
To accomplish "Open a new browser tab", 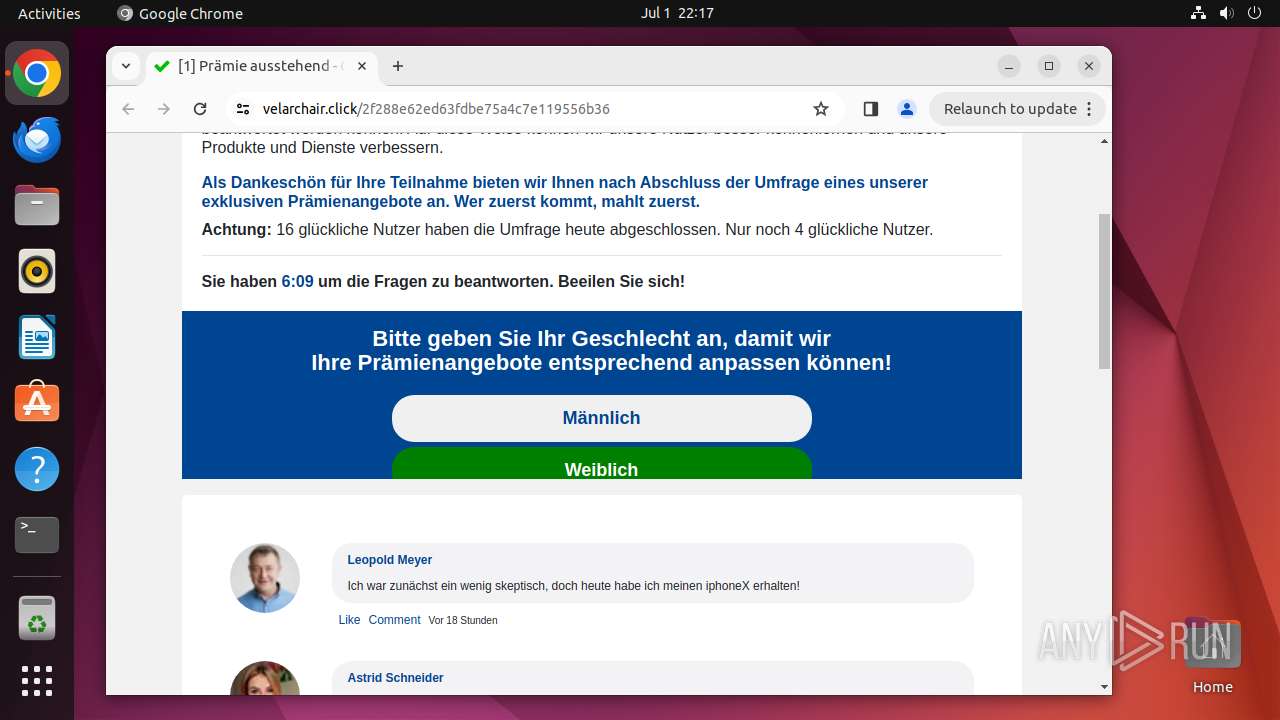I will click(398, 66).
